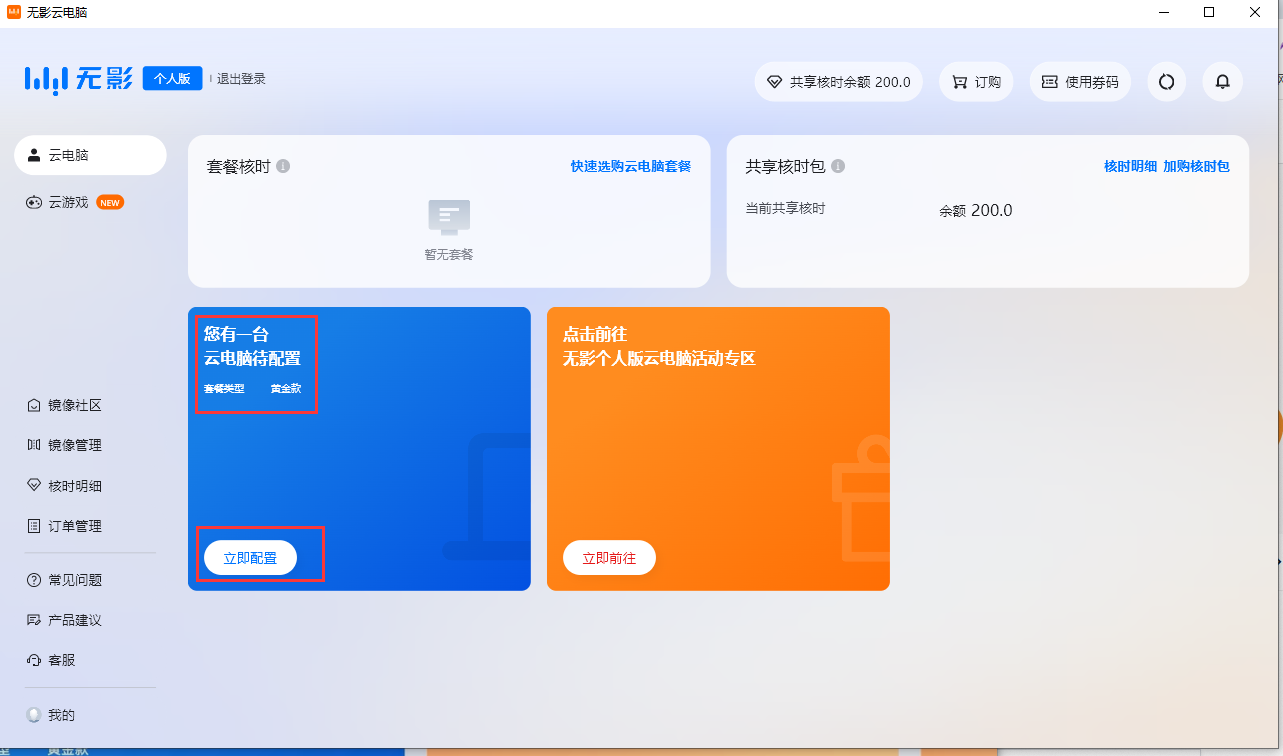Click the 无影个人版云电脑活动专区 title
This screenshot has width=1283, height=756.
pyautogui.click(x=659, y=358)
